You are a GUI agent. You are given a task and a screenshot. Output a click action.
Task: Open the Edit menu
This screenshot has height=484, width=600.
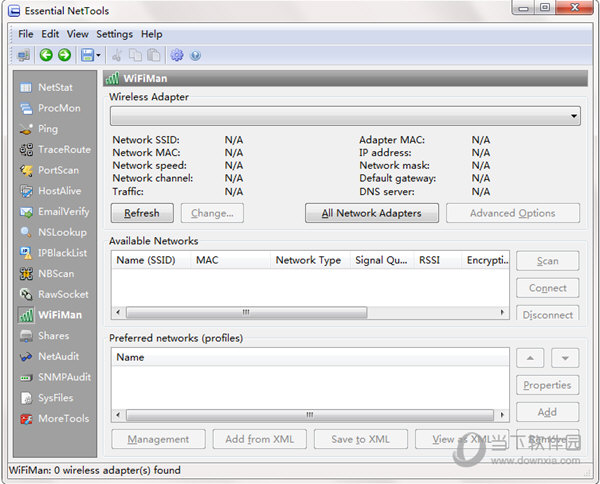click(x=50, y=34)
